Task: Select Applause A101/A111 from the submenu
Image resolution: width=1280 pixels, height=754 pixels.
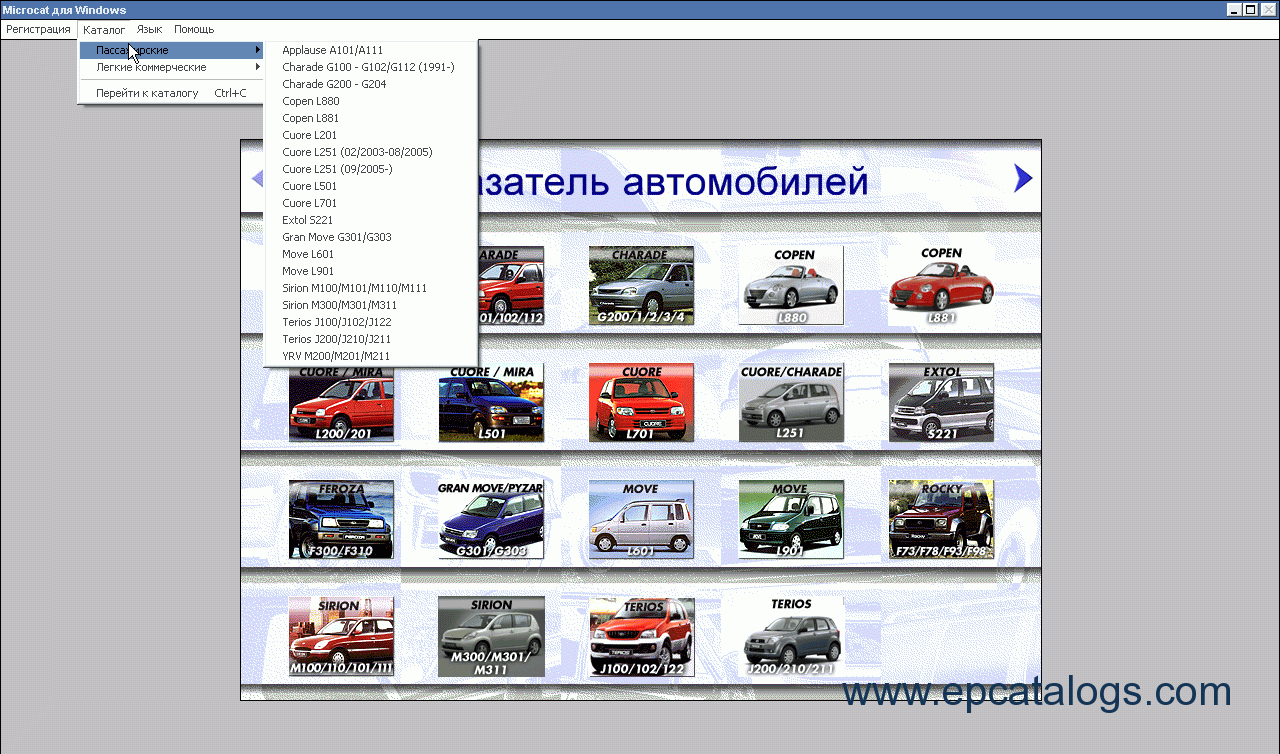Action: click(332, 50)
